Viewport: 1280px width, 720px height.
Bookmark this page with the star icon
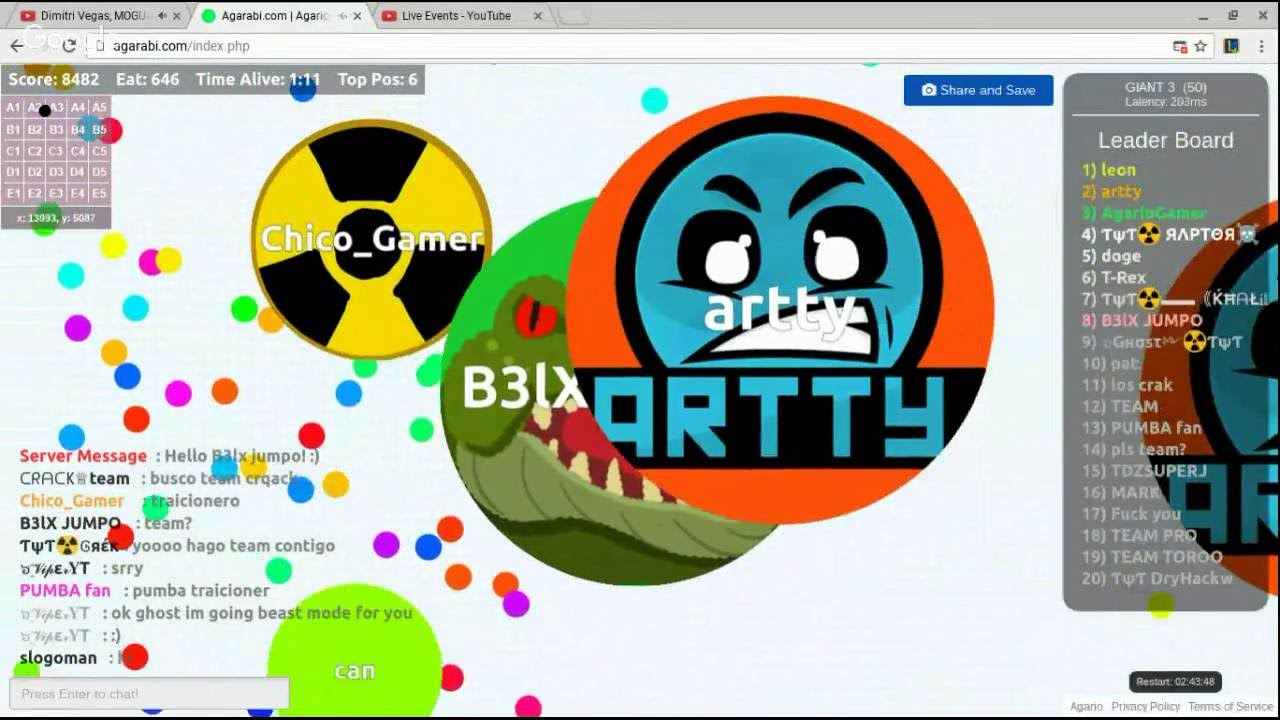[1201, 46]
